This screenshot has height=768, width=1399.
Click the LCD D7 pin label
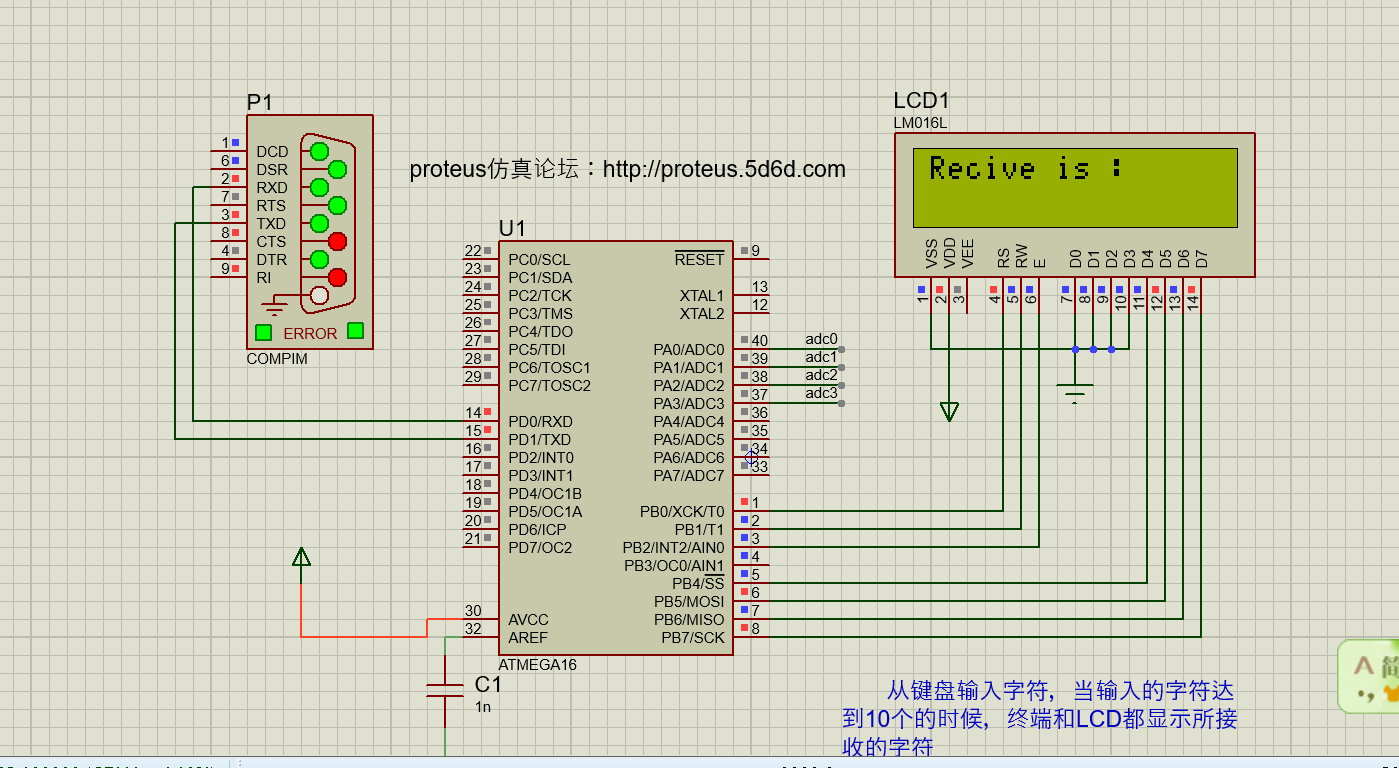[1201, 258]
